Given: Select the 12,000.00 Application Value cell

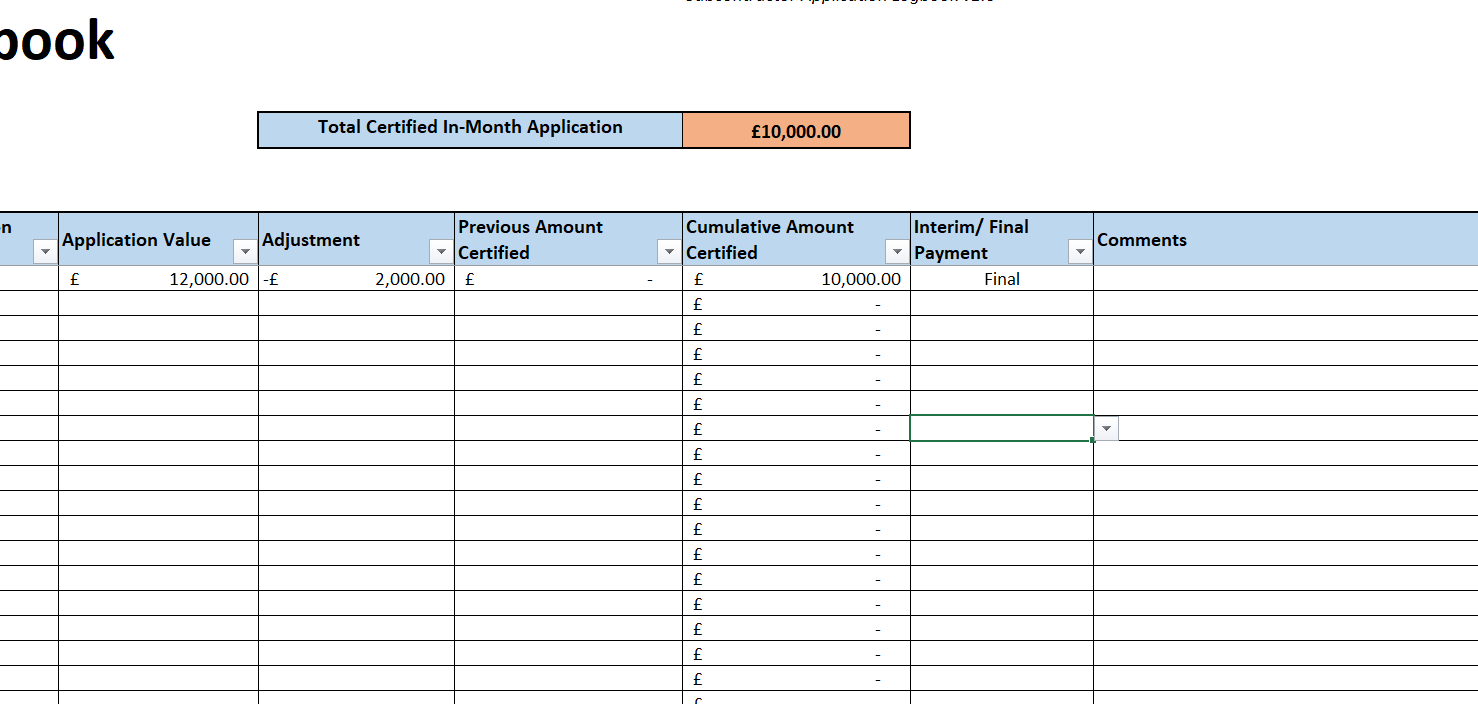Looking at the screenshot, I should 158,279.
